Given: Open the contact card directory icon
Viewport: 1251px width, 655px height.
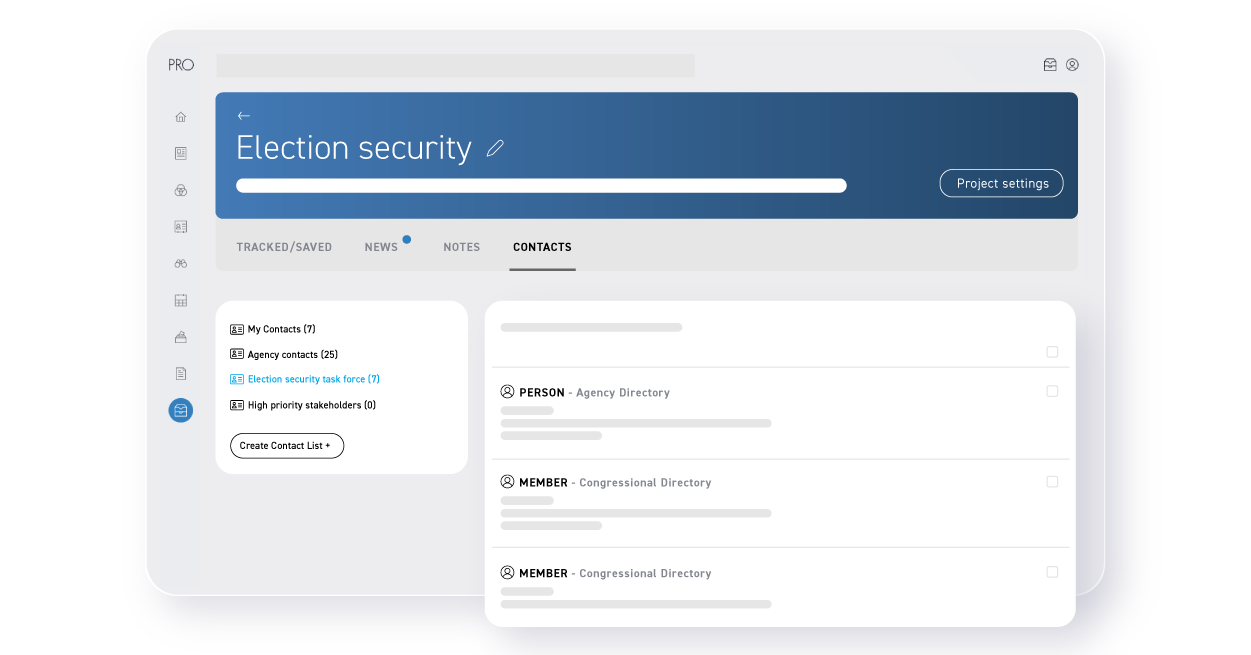Looking at the screenshot, I should pyautogui.click(x=180, y=226).
